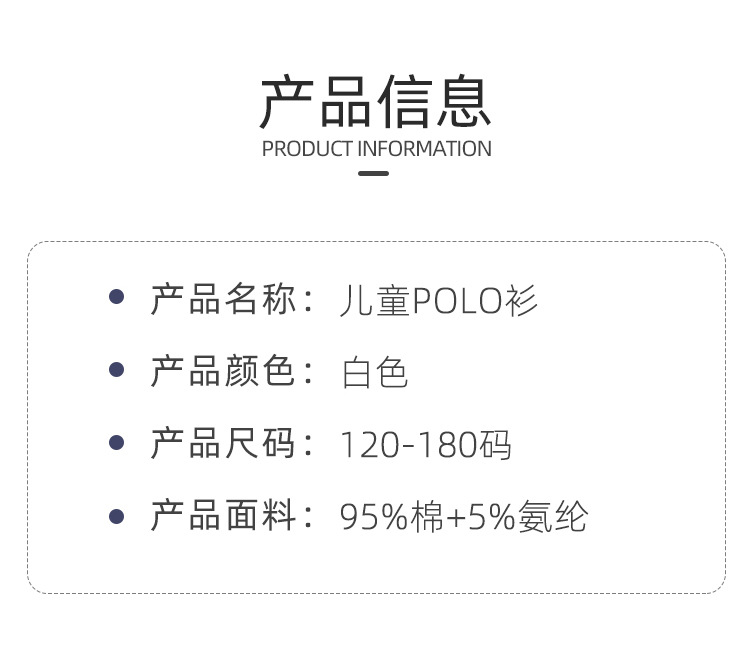Click the short dash under PRODUCT INFORMATION
This screenshot has height=645, width=750.
tap(373, 174)
